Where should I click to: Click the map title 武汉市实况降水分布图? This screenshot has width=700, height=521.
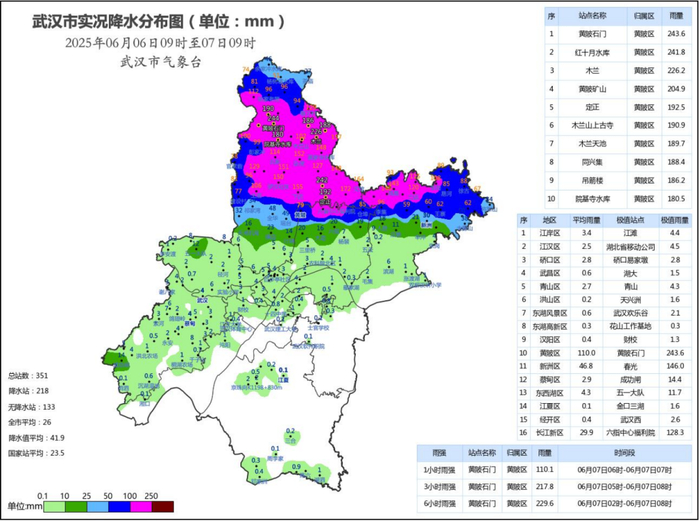tap(108, 21)
